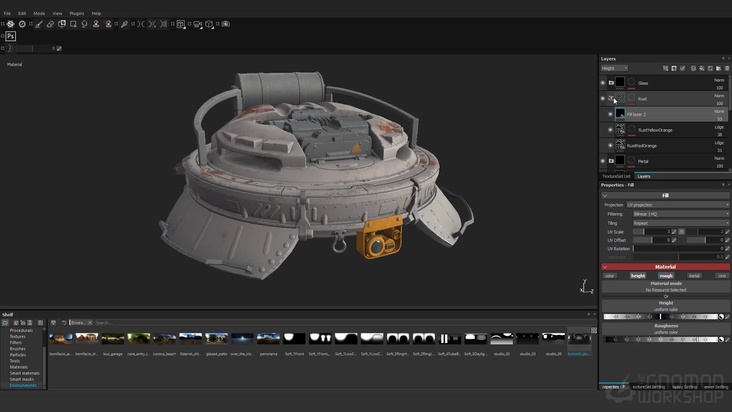
Task: Click the add effect icon in Layers
Action: click(x=666, y=68)
